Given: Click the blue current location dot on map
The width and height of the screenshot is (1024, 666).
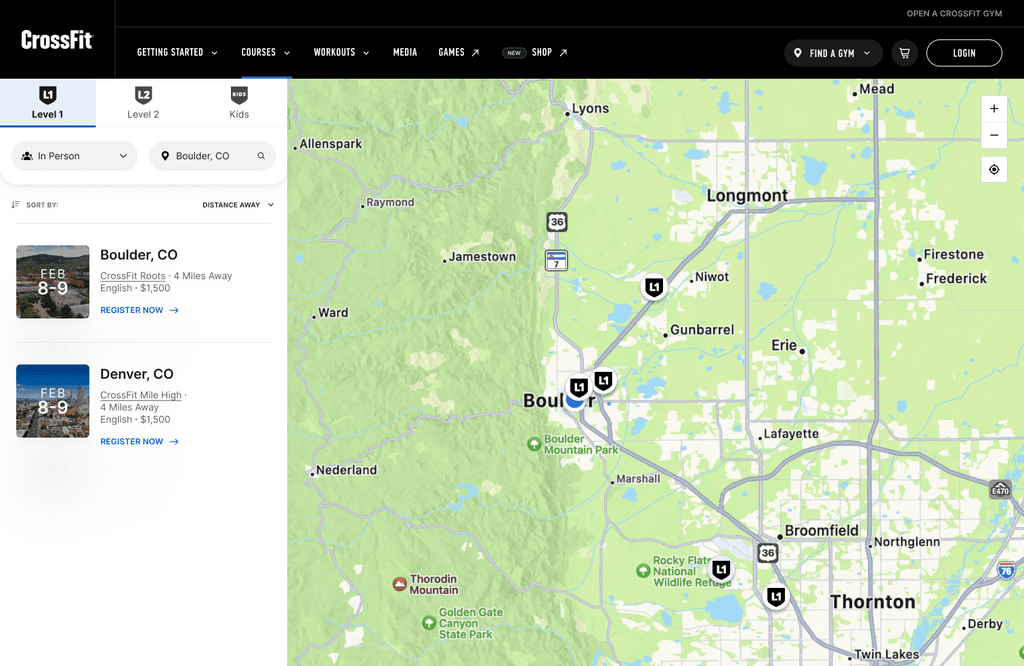Looking at the screenshot, I should tap(574, 402).
